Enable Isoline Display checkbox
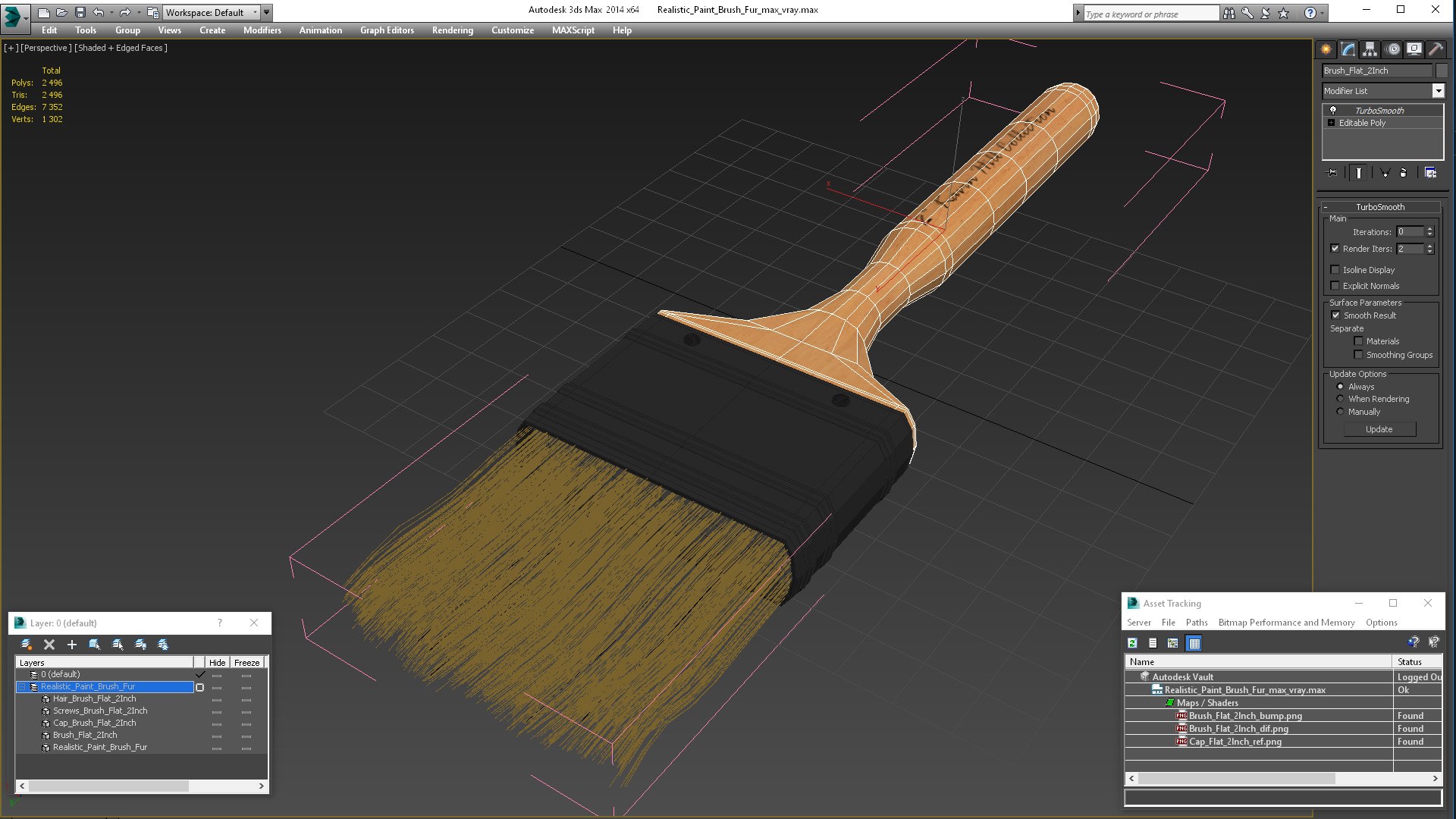 point(1335,270)
